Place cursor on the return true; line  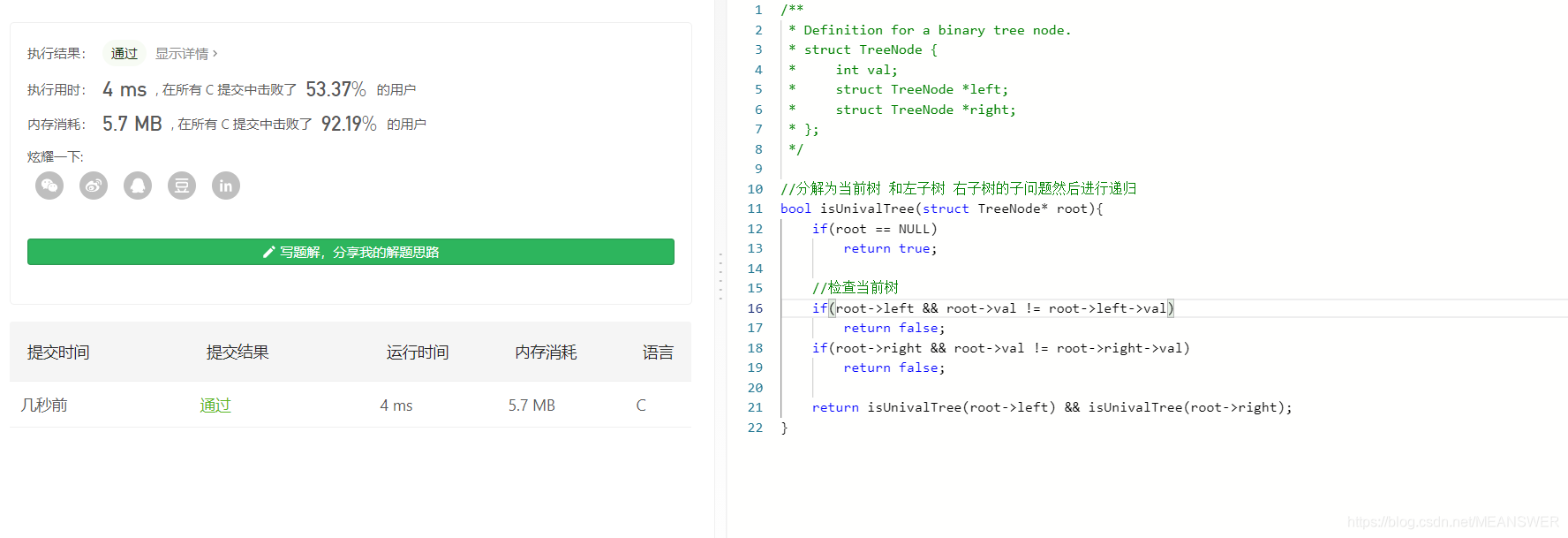pos(890,248)
